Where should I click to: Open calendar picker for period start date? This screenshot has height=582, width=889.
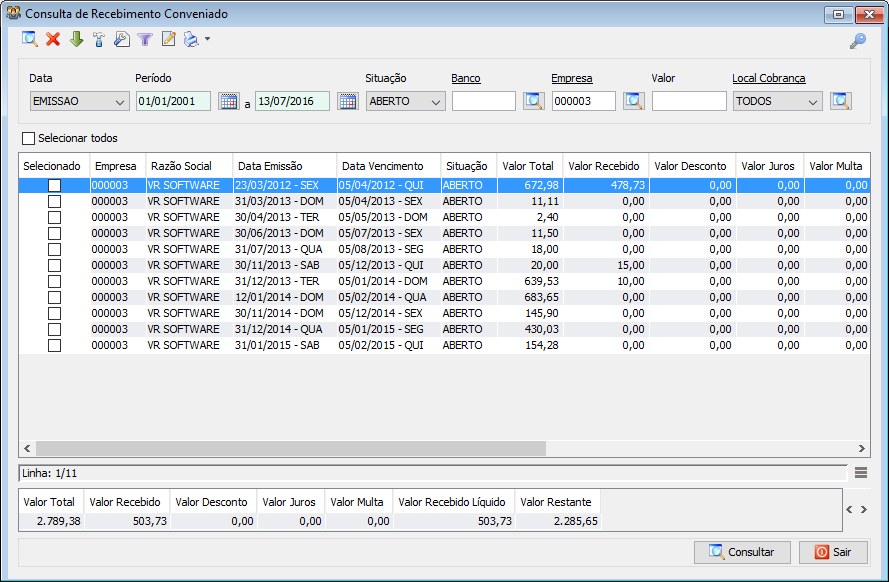point(228,101)
